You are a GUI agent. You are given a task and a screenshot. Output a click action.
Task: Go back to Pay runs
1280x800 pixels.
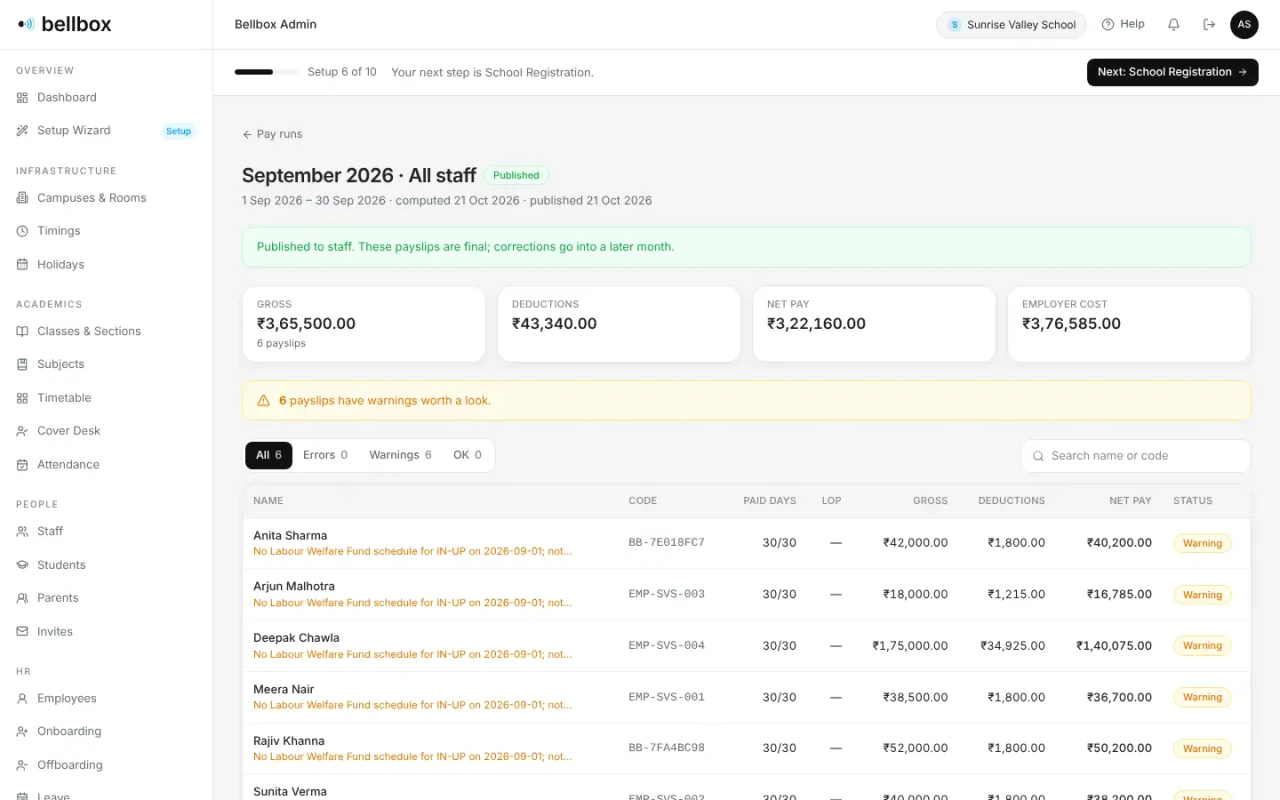(x=272, y=134)
